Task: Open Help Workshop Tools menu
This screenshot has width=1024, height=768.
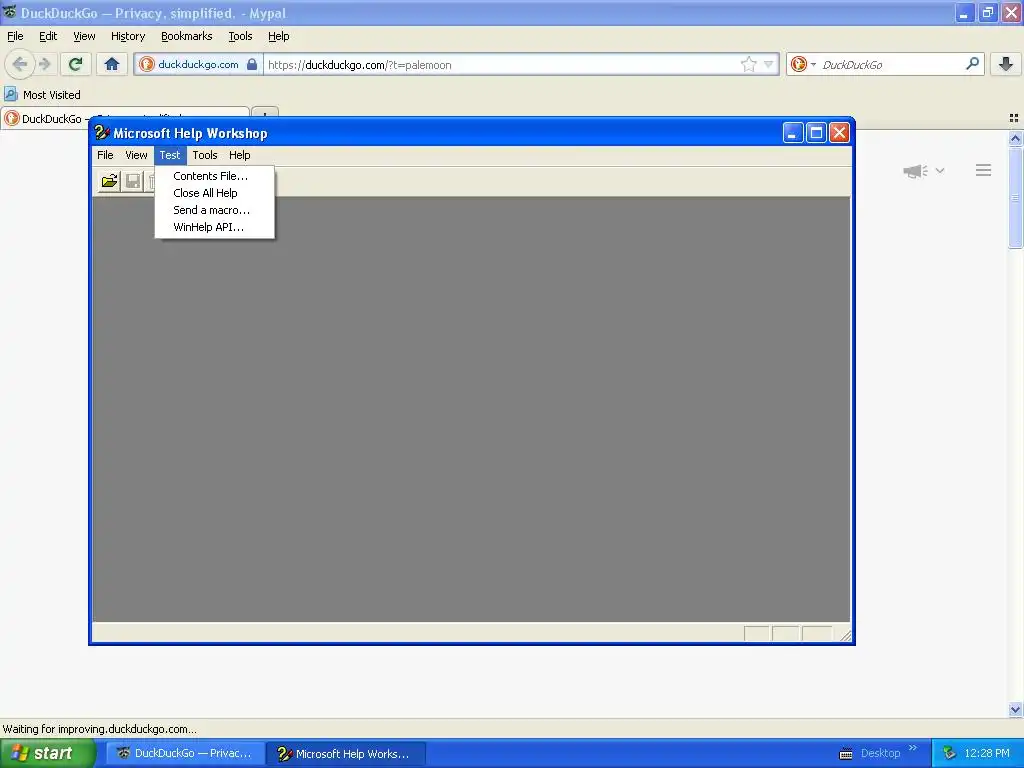Action: click(x=204, y=155)
